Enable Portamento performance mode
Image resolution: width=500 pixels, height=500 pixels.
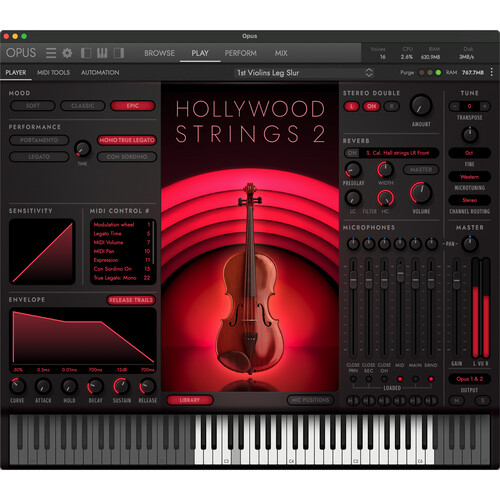pyautogui.click(x=39, y=140)
